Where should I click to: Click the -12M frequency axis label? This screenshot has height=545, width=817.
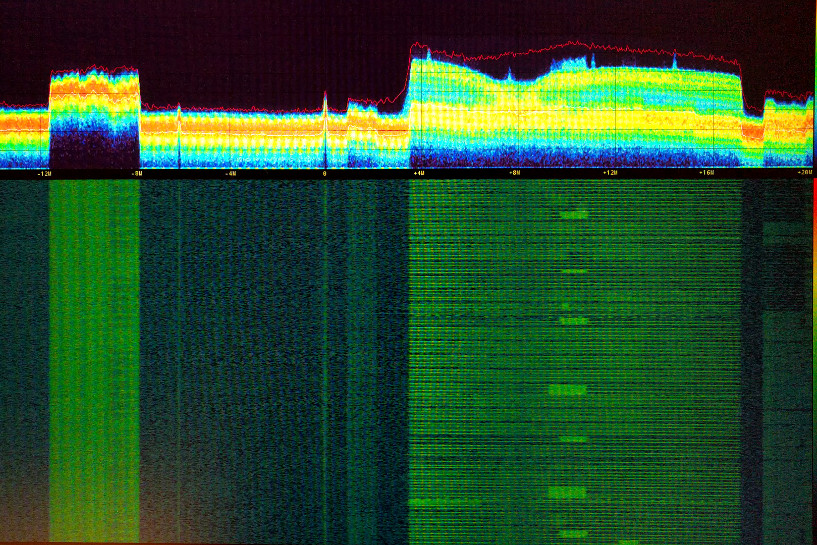click(44, 174)
